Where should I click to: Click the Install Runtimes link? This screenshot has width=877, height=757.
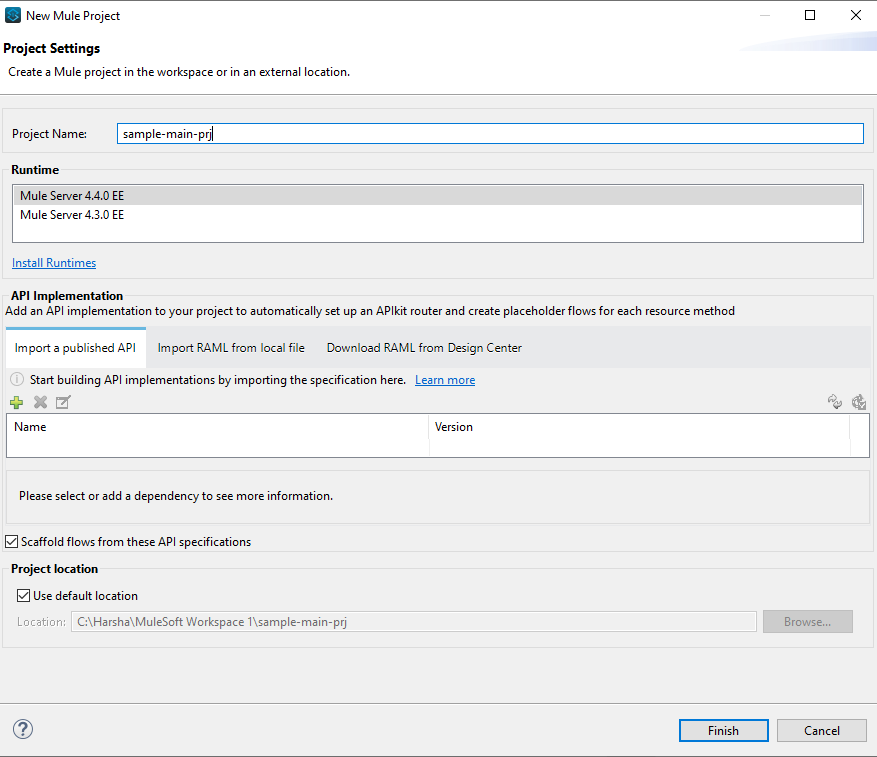tap(53, 262)
